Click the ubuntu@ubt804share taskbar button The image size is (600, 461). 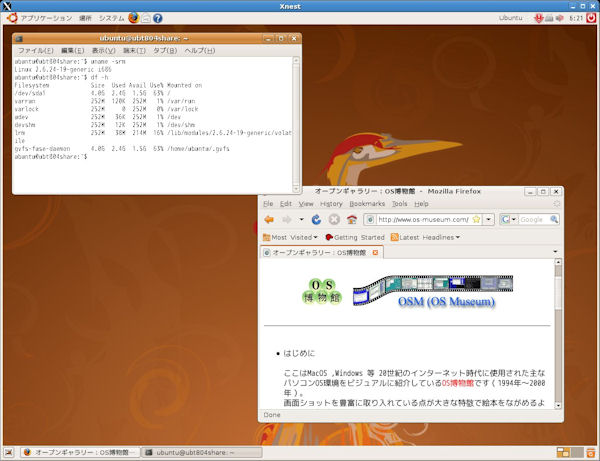click(202, 453)
